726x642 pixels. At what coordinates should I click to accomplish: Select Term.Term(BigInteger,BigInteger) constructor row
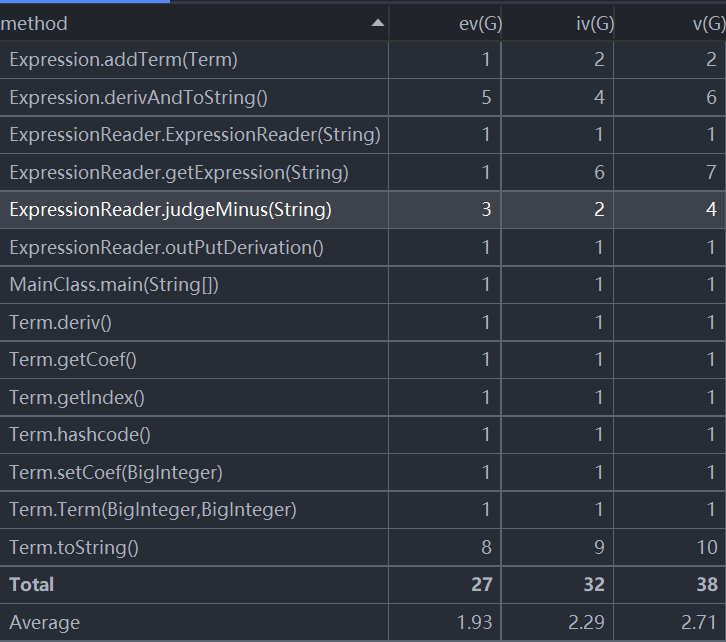[363, 510]
